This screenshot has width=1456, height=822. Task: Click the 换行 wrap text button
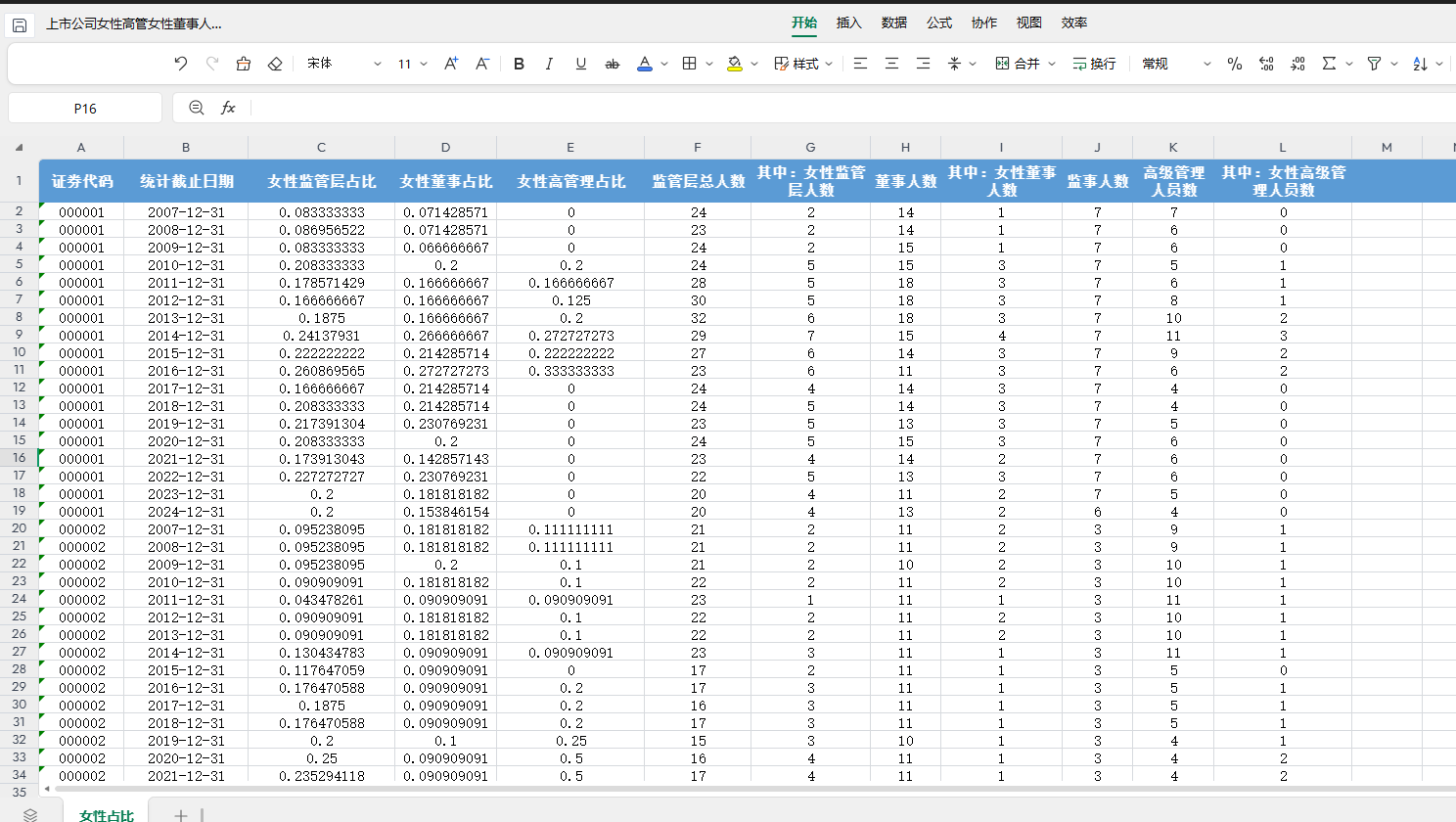[1094, 64]
